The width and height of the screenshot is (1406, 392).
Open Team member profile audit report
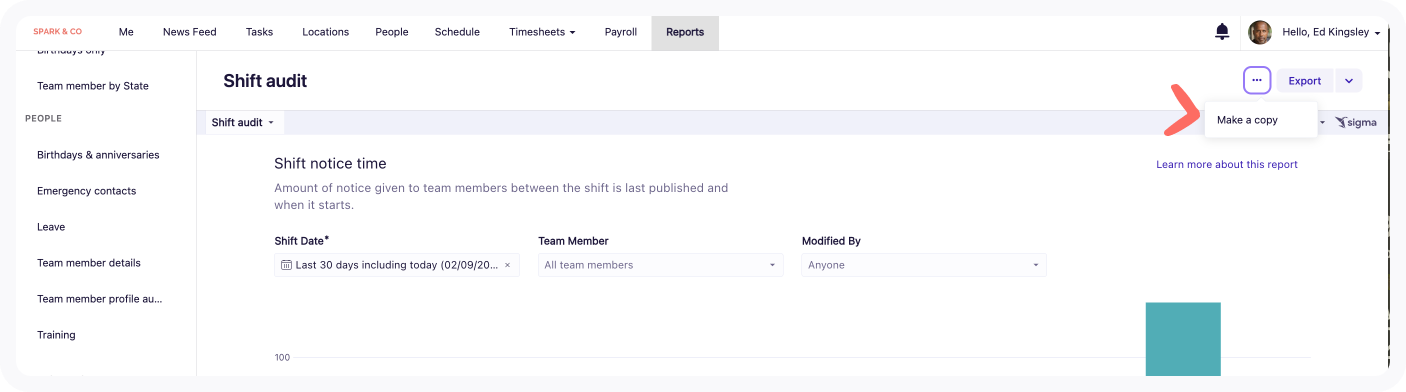click(100, 299)
